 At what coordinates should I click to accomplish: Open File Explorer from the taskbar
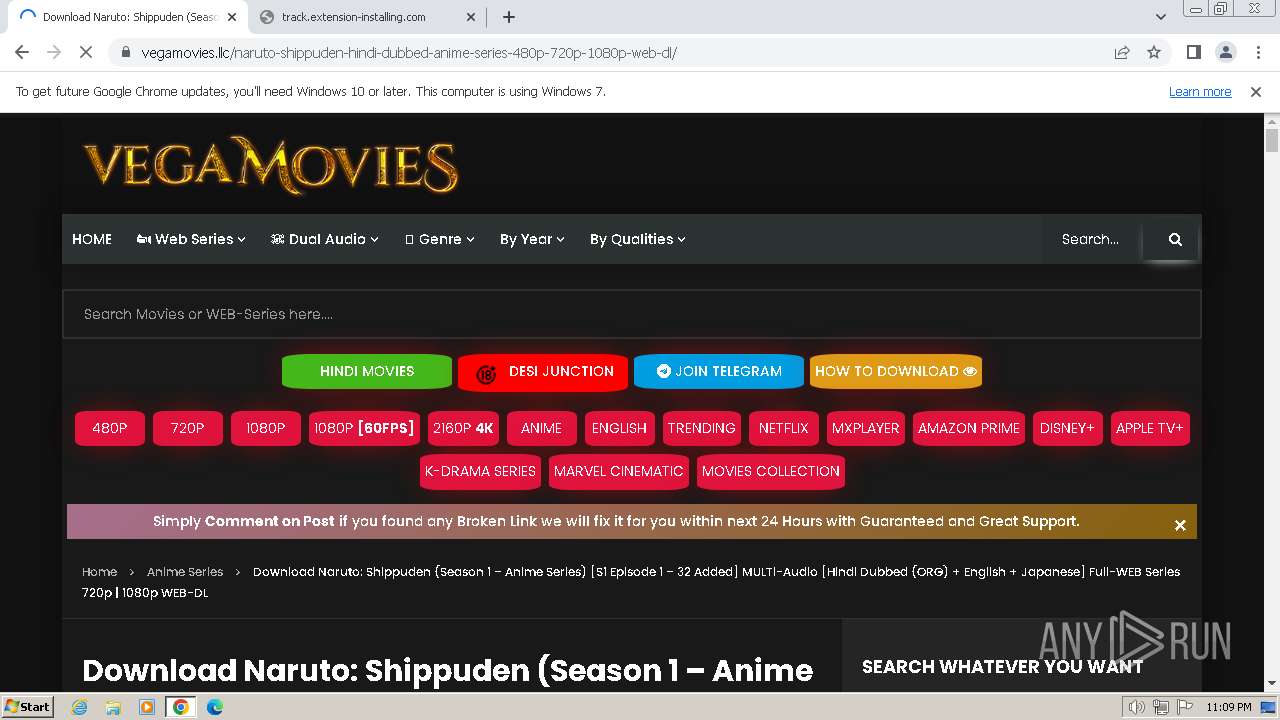(x=113, y=707)
